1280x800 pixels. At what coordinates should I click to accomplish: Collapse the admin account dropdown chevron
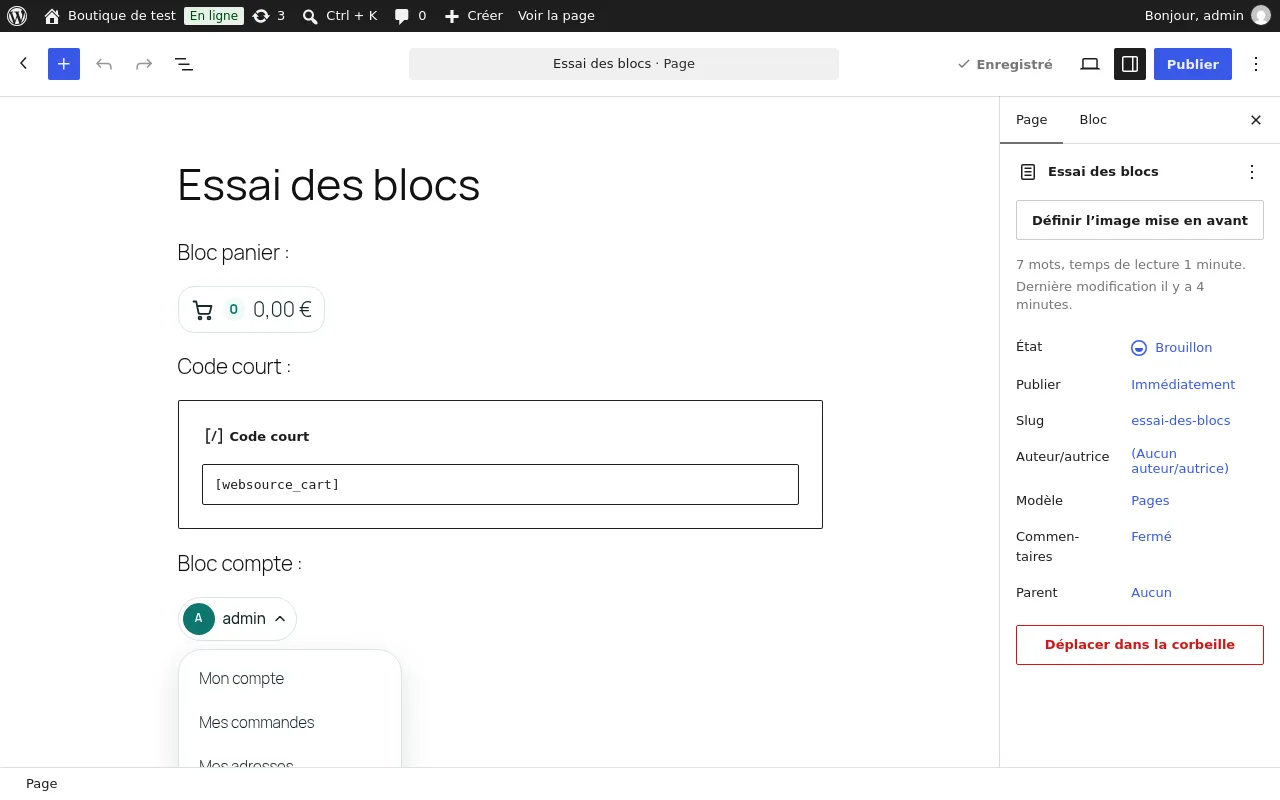click(x=280, y=619)
